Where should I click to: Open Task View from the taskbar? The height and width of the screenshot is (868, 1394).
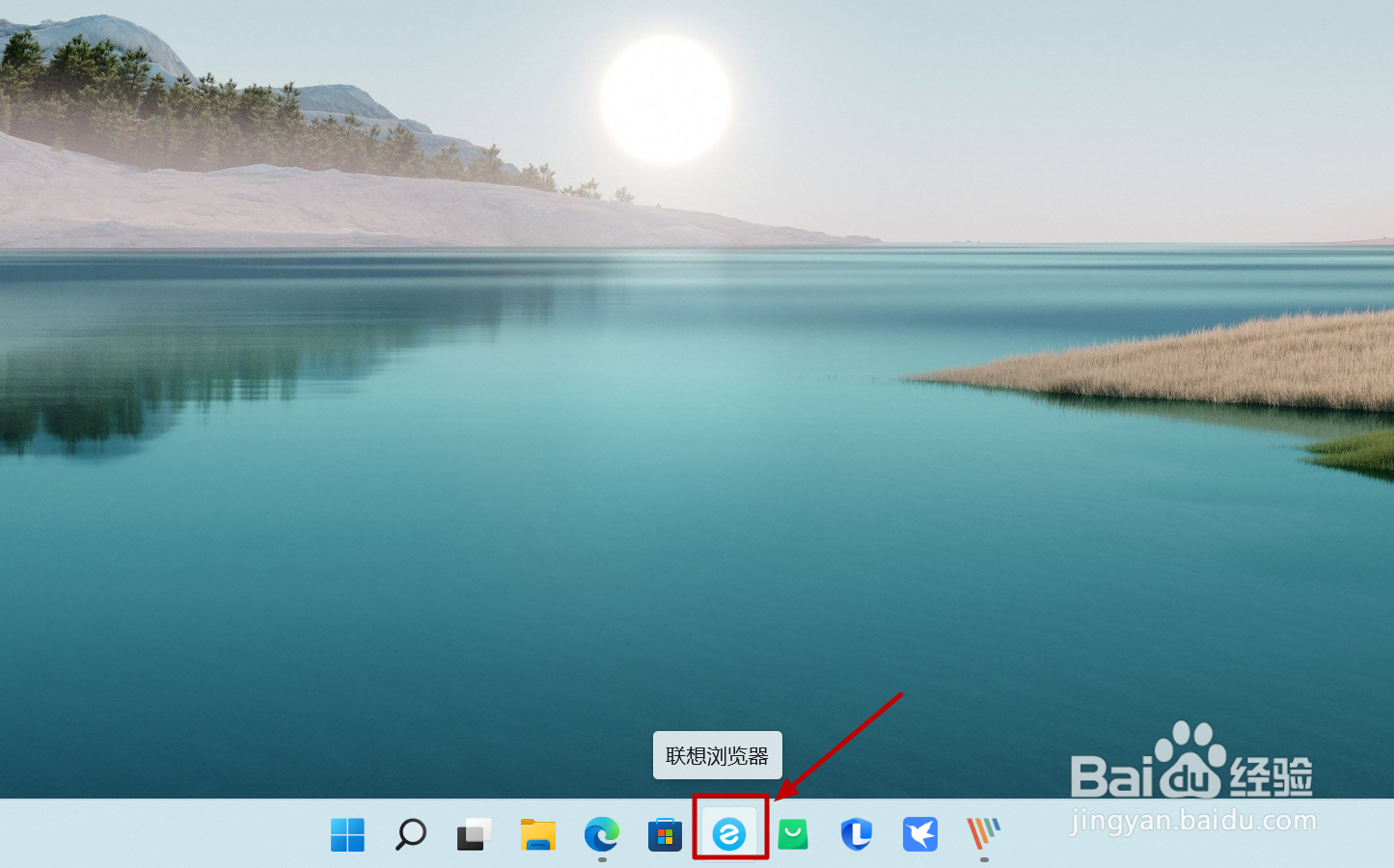[474, 834]
